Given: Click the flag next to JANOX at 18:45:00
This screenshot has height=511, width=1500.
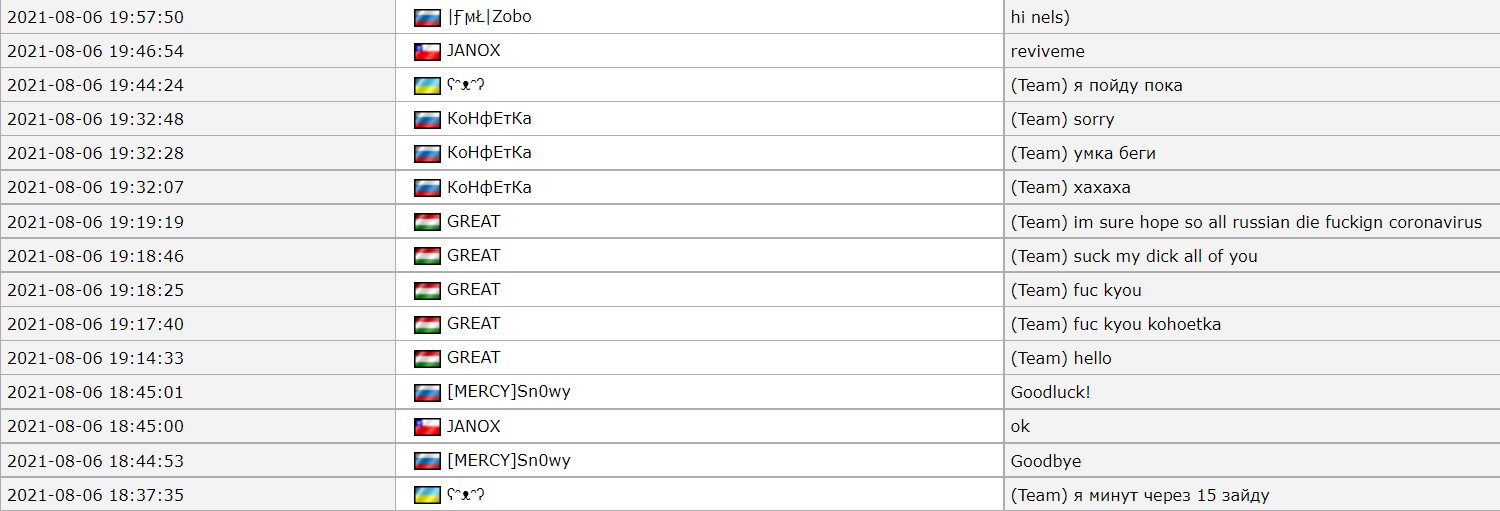Looking at the screenshot, I should 427,427.
